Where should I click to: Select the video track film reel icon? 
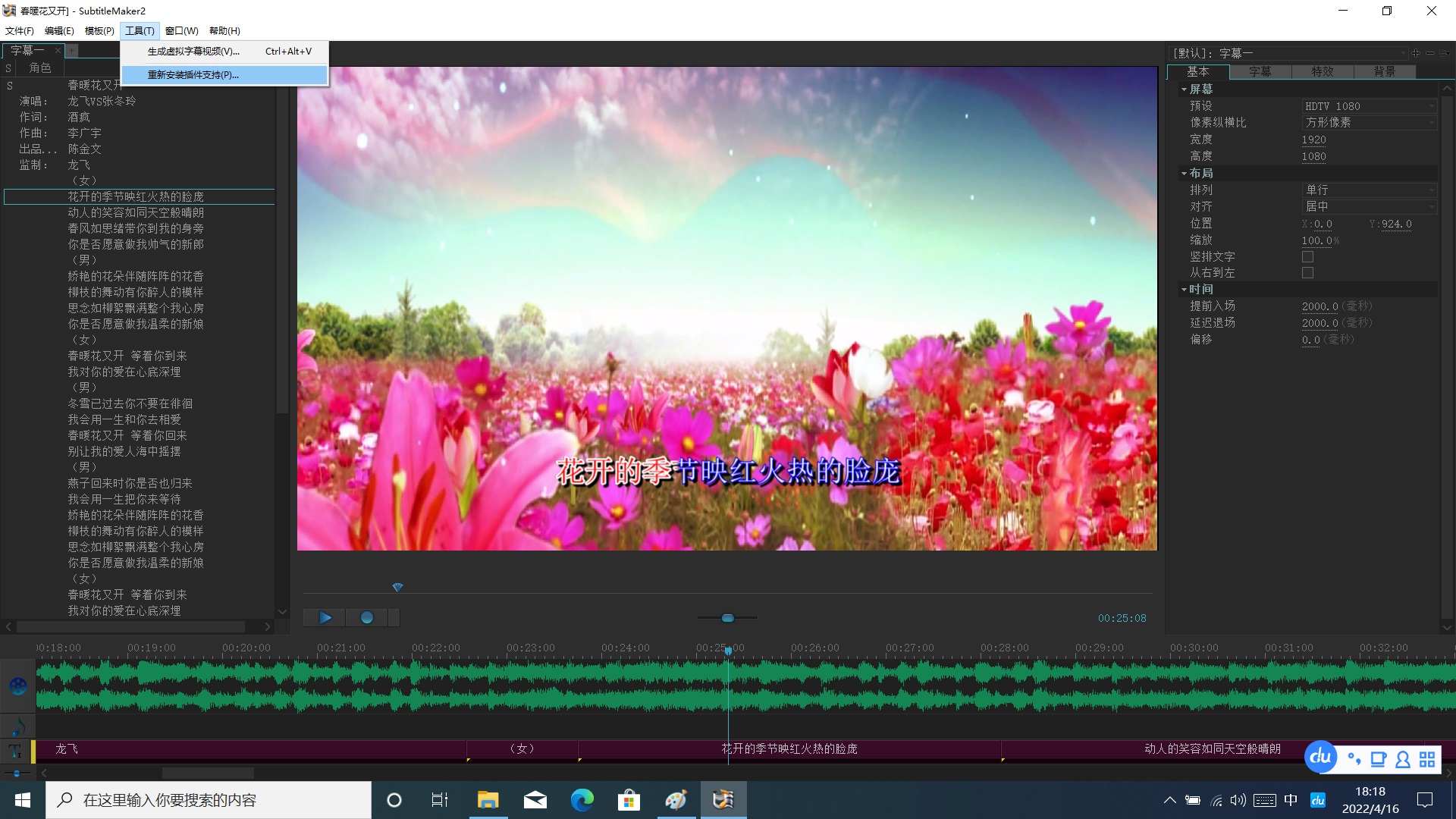[x=18, y=686]
